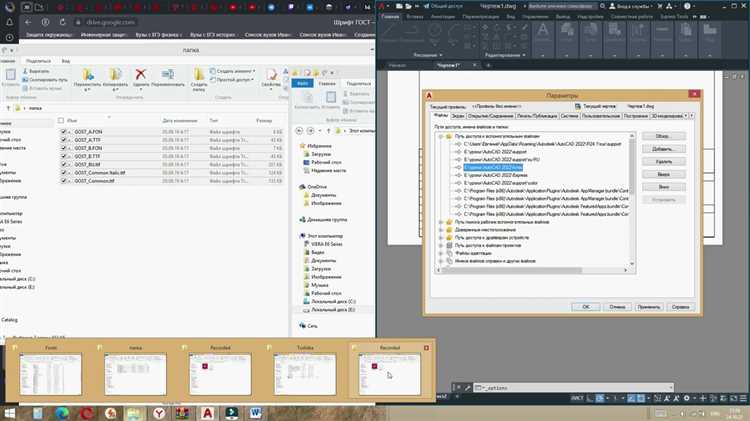Open Word from the Windows taskbar
The width and height of the screenshot is (750, 421).
click(x=256, y=411)
